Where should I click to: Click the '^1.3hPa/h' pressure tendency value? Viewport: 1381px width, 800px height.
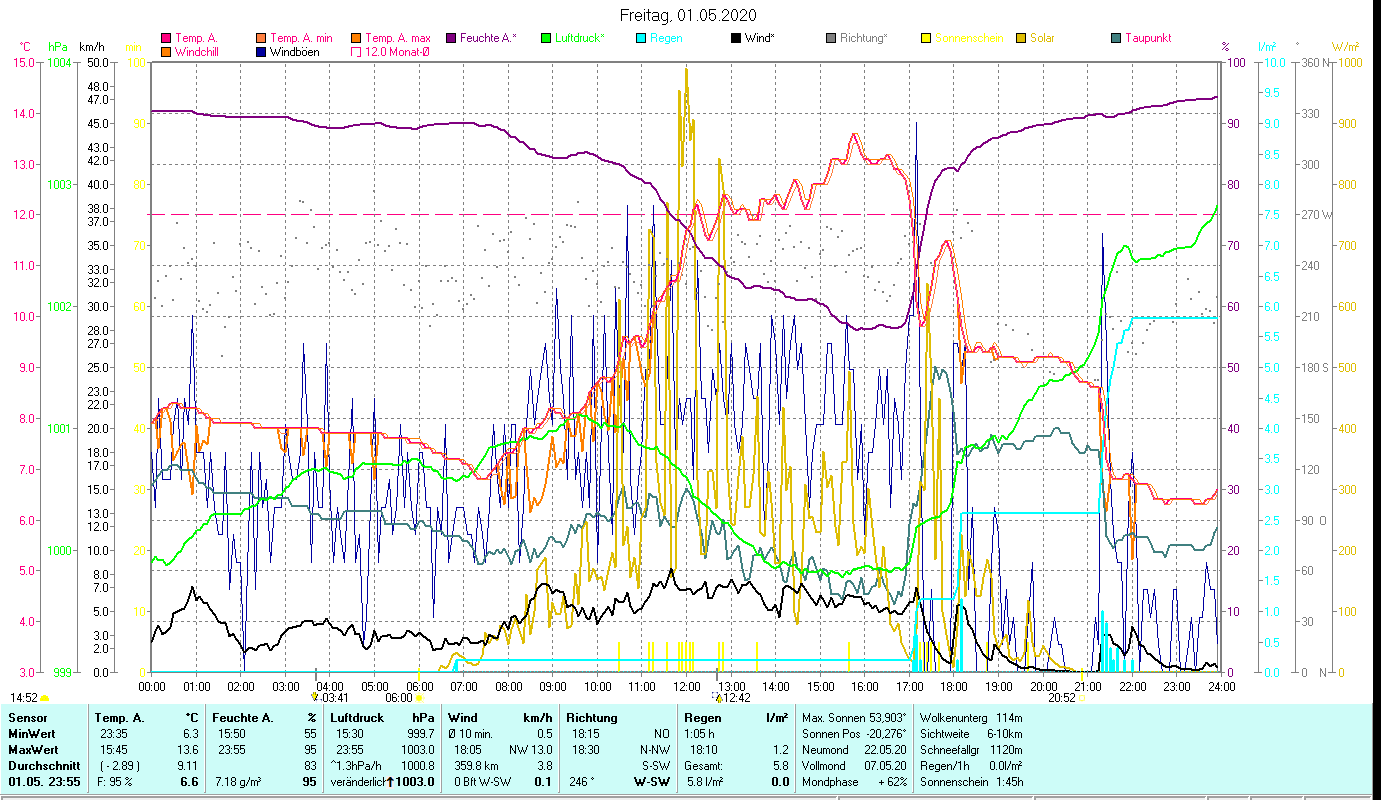click(358, 765)
